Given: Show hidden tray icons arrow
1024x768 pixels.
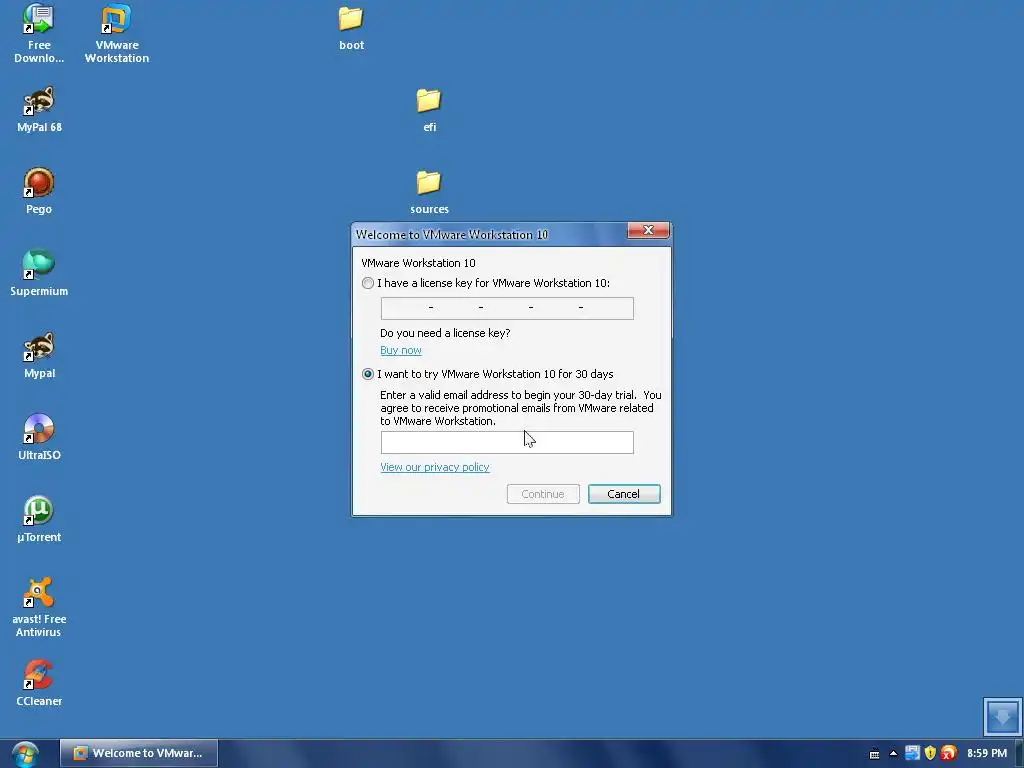Looking at the screenshot, I should (x=893, y=754).
